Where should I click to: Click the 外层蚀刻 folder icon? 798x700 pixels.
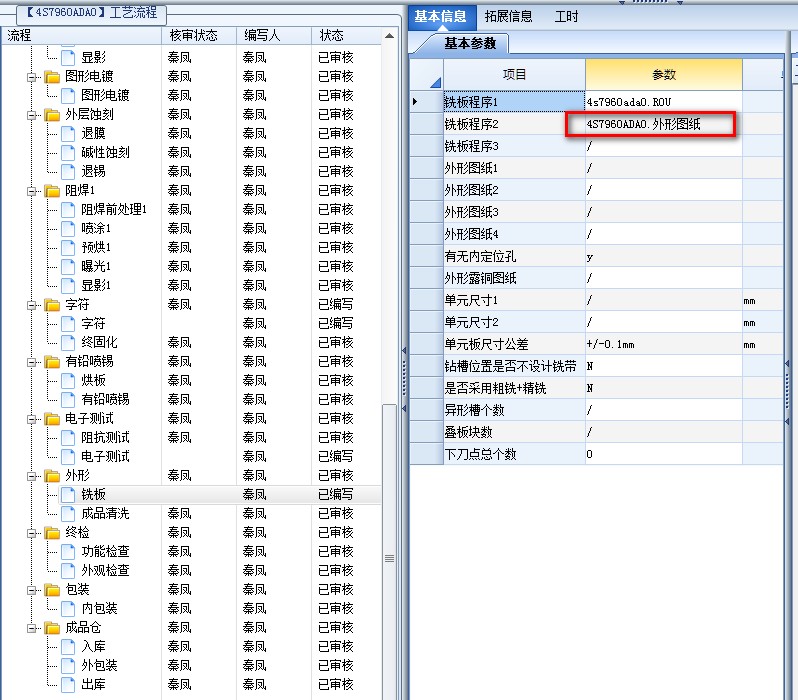point(52,115)
